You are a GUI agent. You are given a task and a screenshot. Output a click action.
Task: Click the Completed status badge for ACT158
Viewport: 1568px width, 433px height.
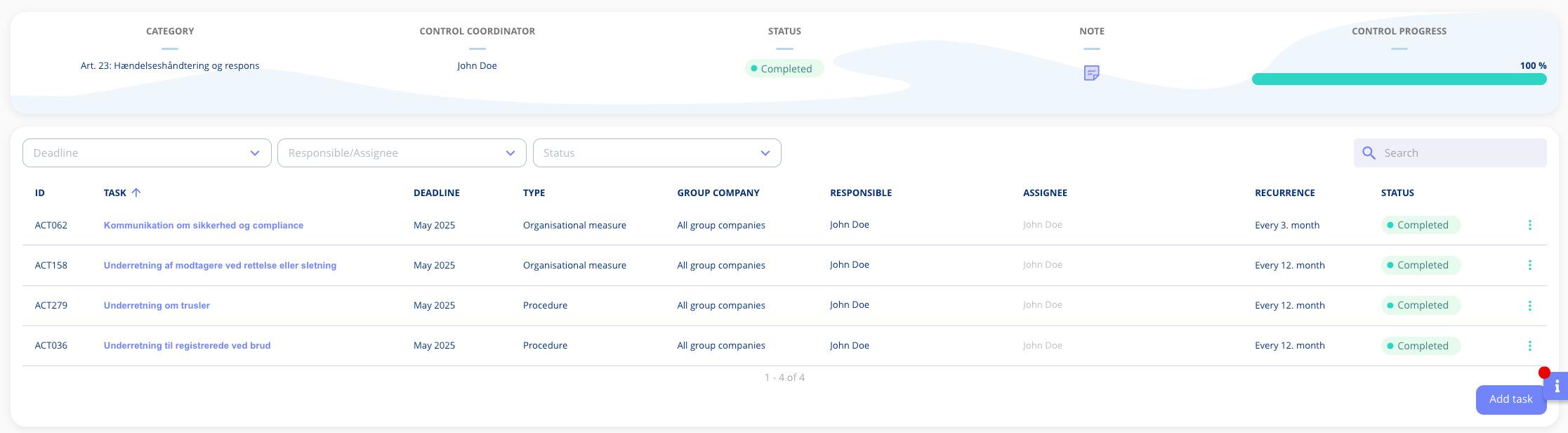[1421, 266]
